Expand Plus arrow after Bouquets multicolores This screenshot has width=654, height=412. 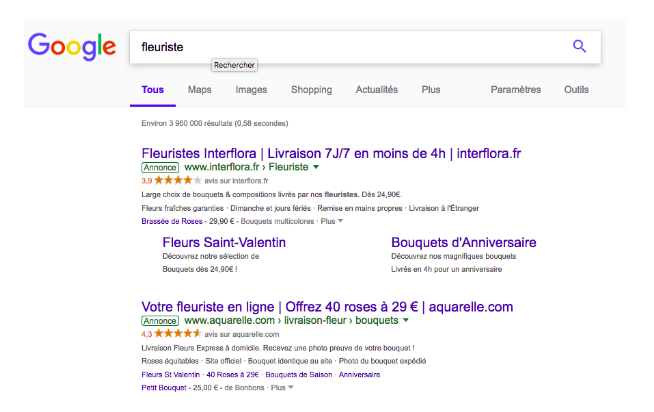(x=340, y=221)
